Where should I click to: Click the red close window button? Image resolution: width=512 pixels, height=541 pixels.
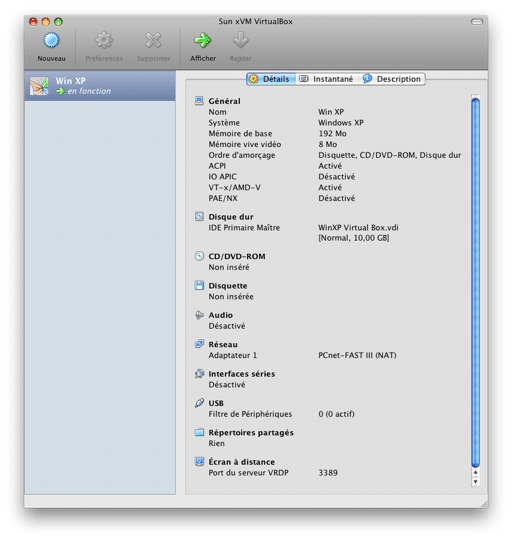(x=33, y=22)
